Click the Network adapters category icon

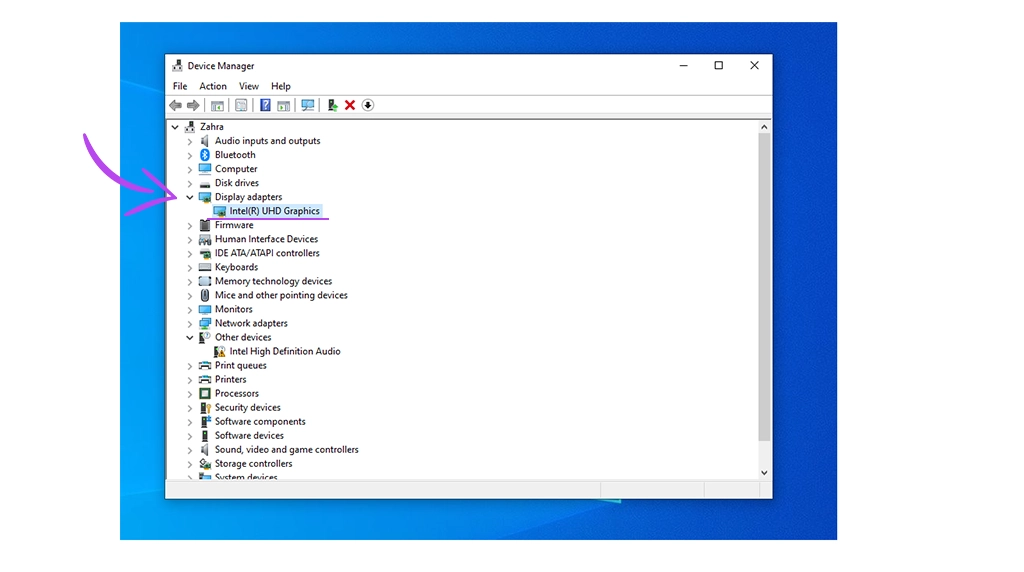coord(204,323)
